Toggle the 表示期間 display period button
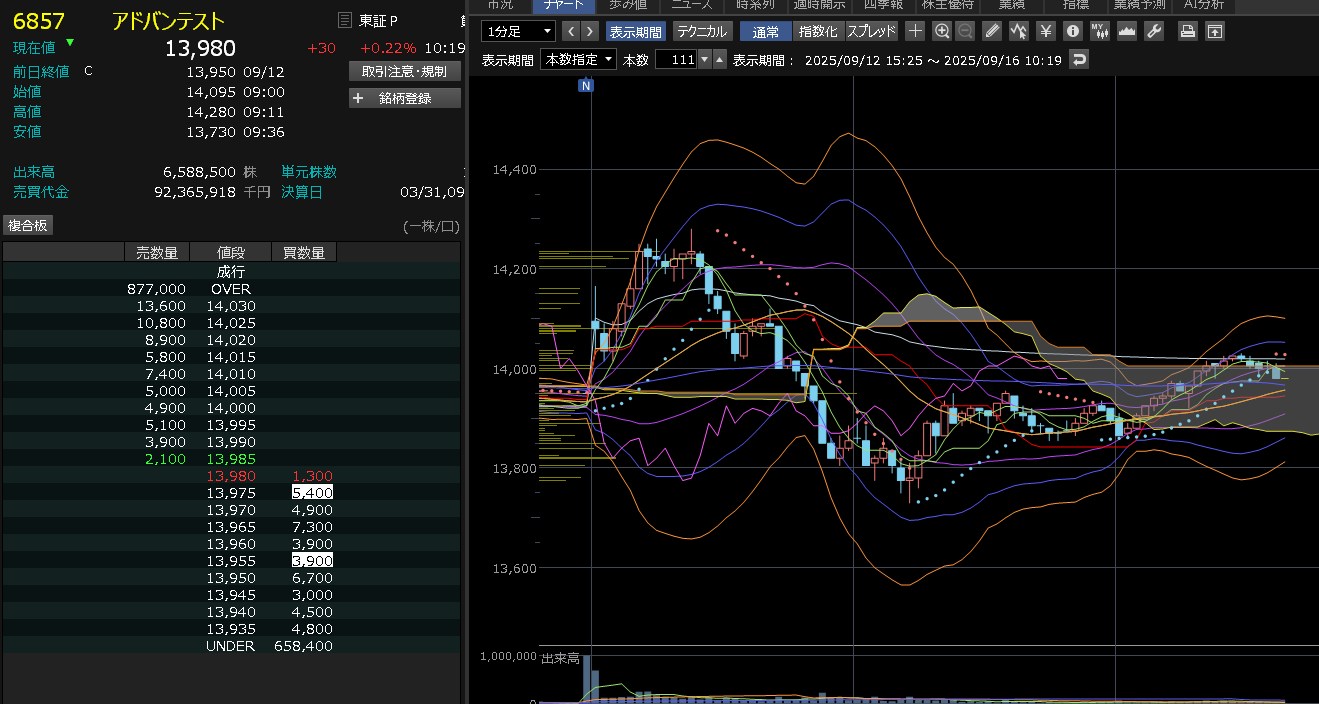The image size is (1319, 704). (634, 31)
